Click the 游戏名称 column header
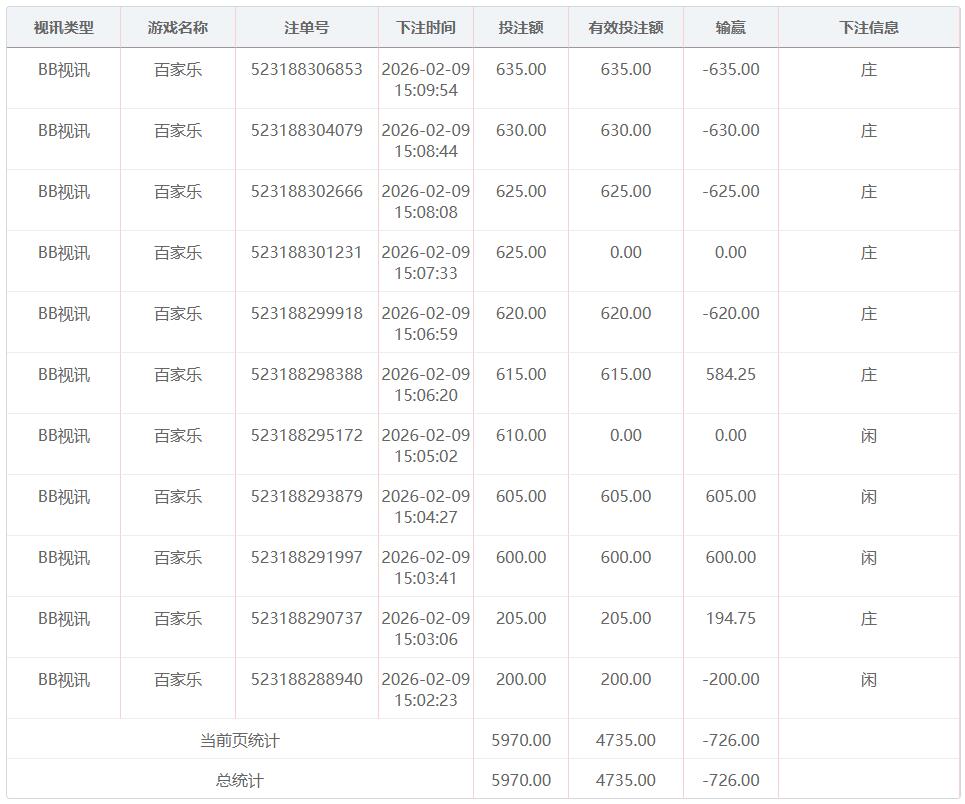This screenshot has width=965, height=804. point(178,28)
